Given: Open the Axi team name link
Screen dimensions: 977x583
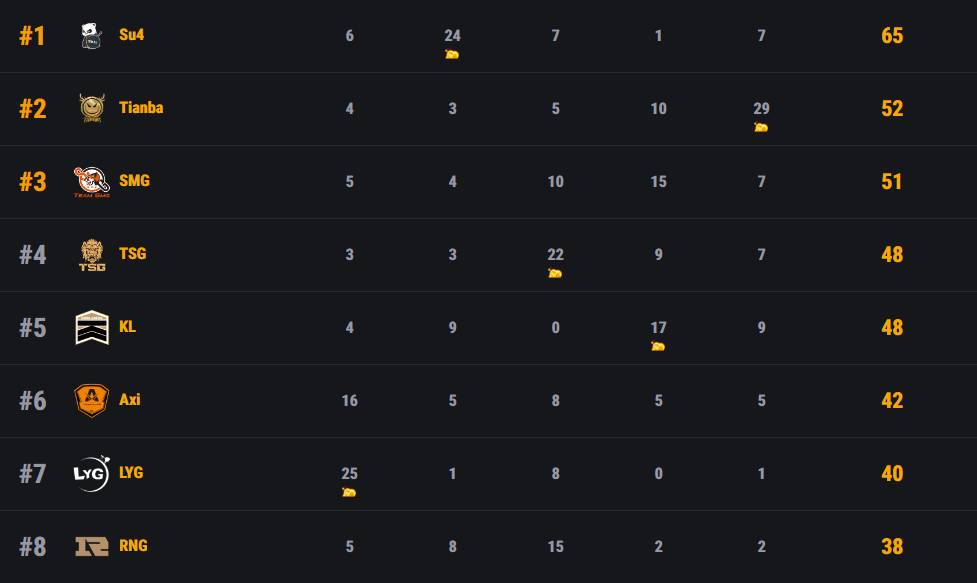Looking at the screenshot, I should [130, 400].
